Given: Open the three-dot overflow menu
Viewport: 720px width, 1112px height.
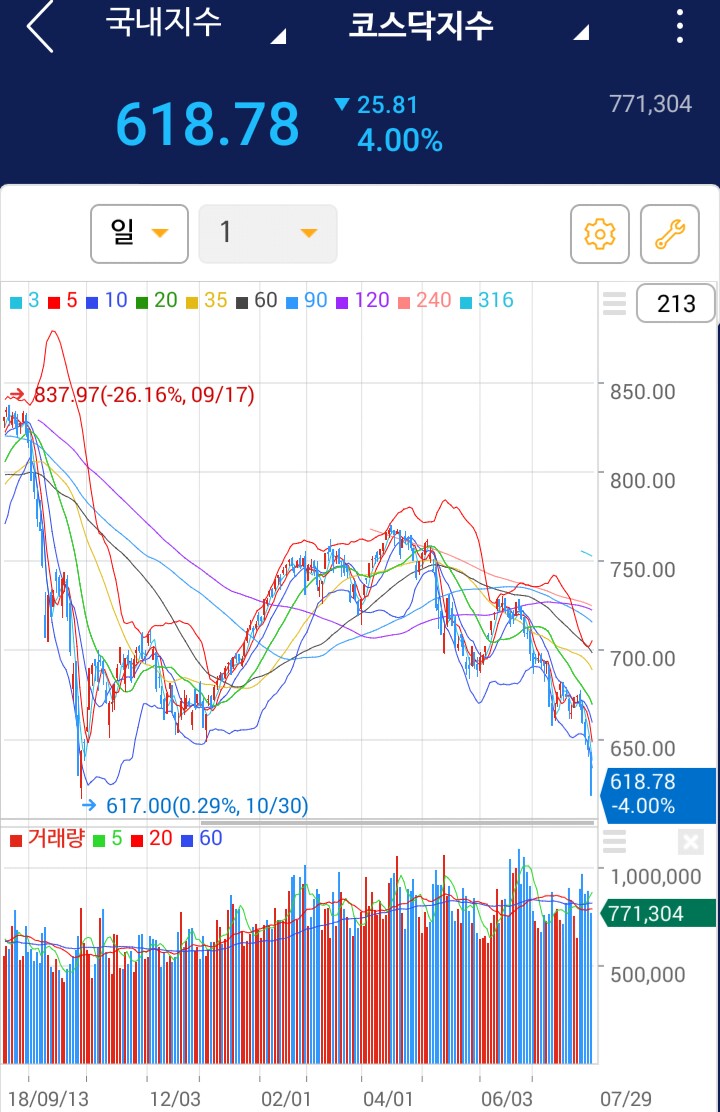Looking at the screenshot, I should click(x=680, y=26).
